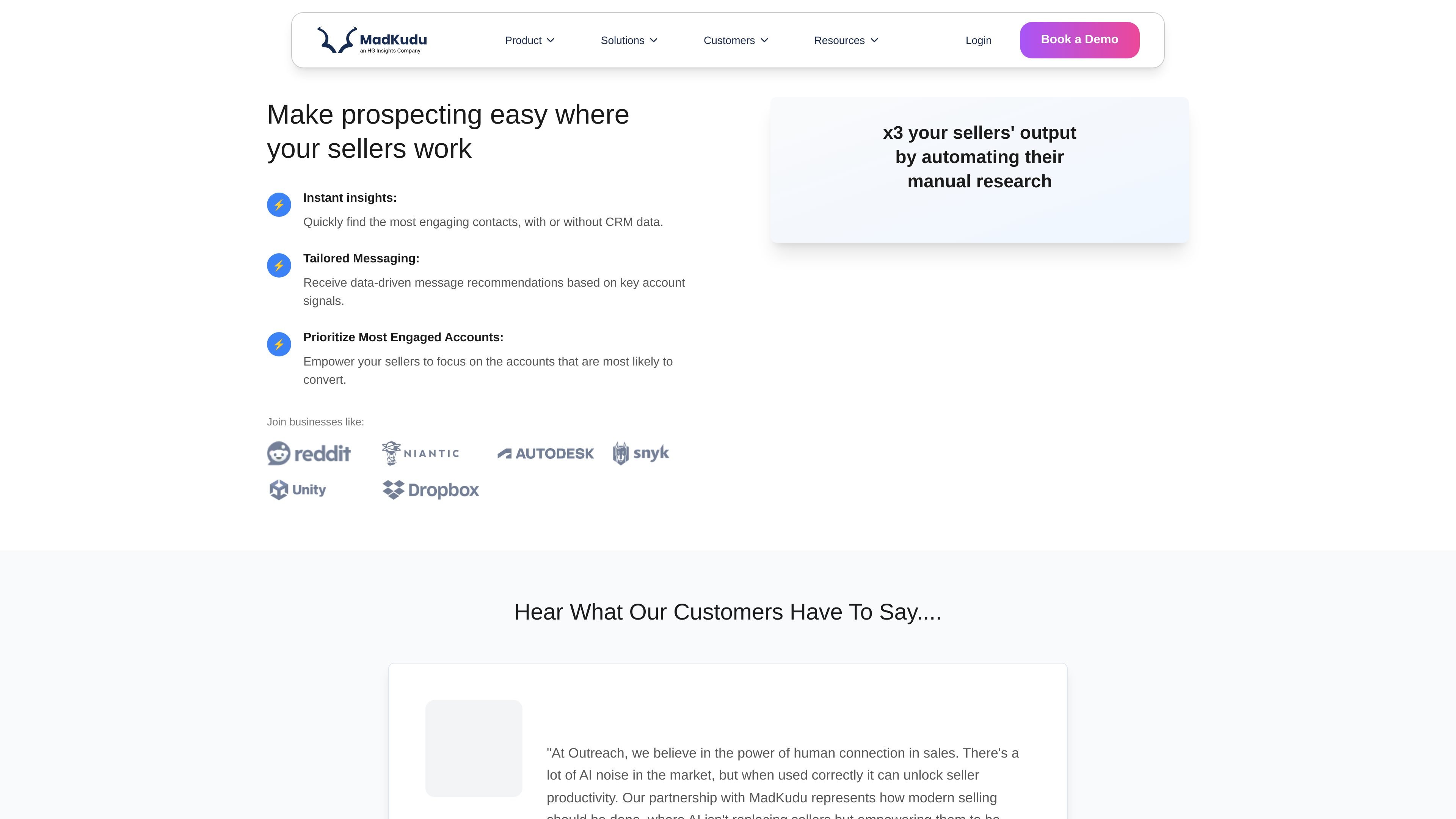
Task: Click the Instant insights lightning icon
Action: click(279, 205)
